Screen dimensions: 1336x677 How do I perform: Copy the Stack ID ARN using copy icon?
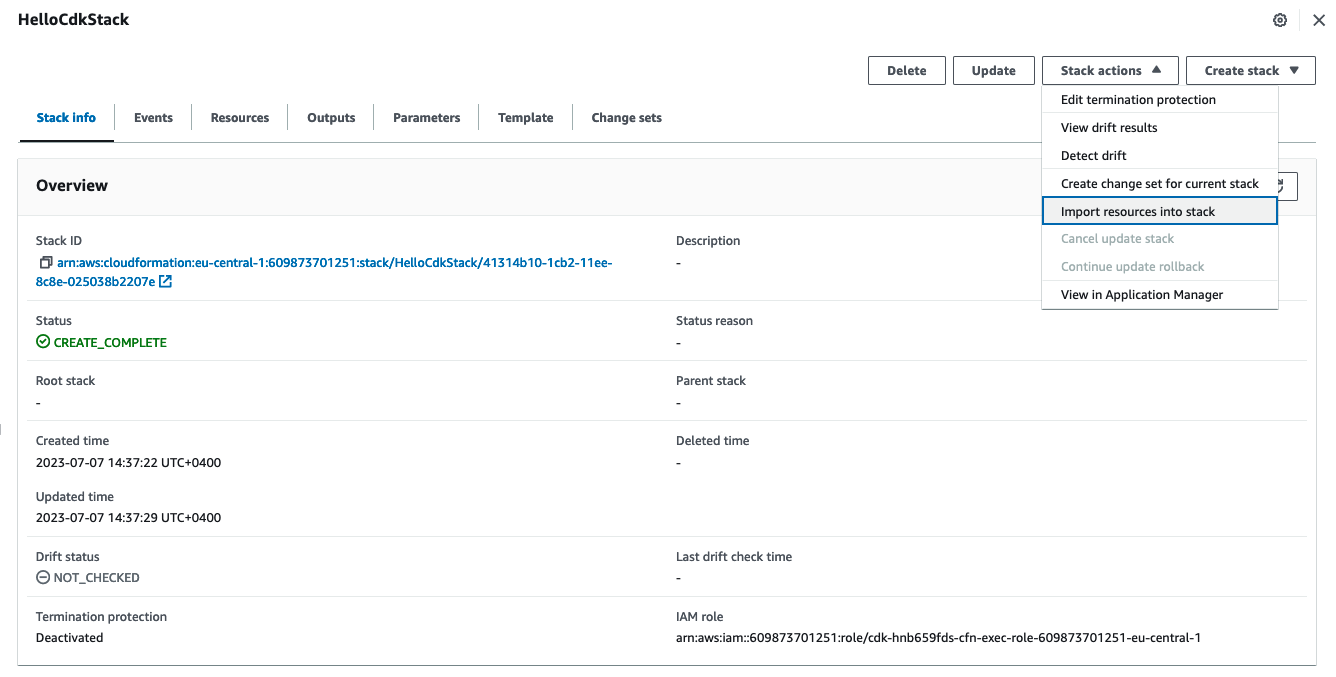coord(45,262)
